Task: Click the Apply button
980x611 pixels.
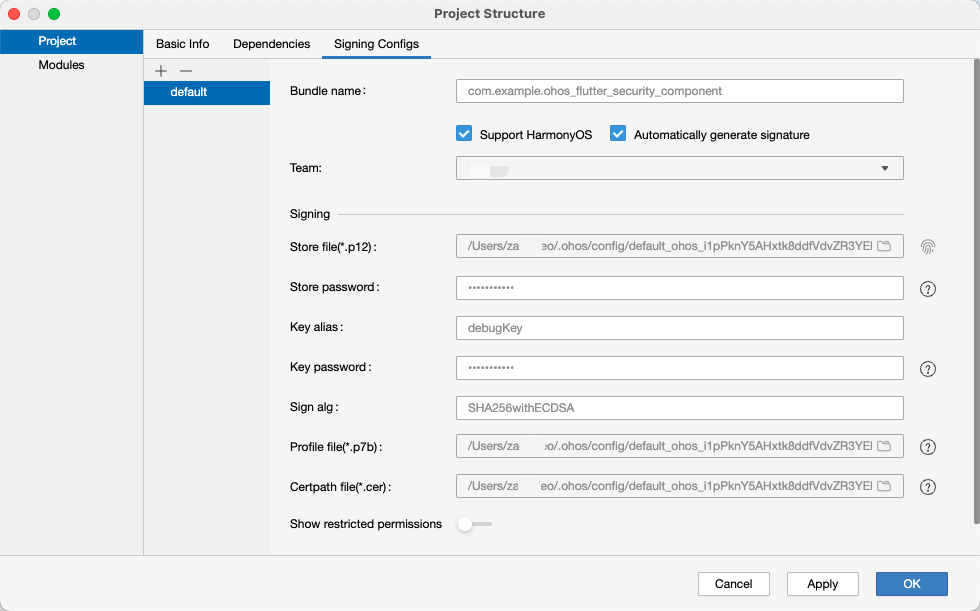Action: point(822,584)
